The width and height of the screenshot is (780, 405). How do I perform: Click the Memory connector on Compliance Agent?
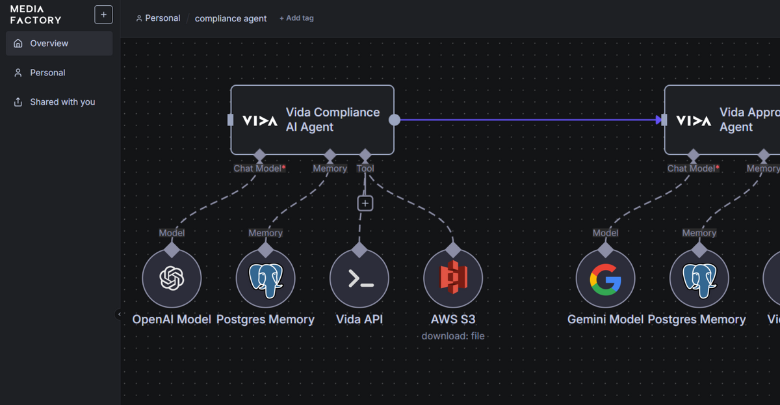point(330,155)
